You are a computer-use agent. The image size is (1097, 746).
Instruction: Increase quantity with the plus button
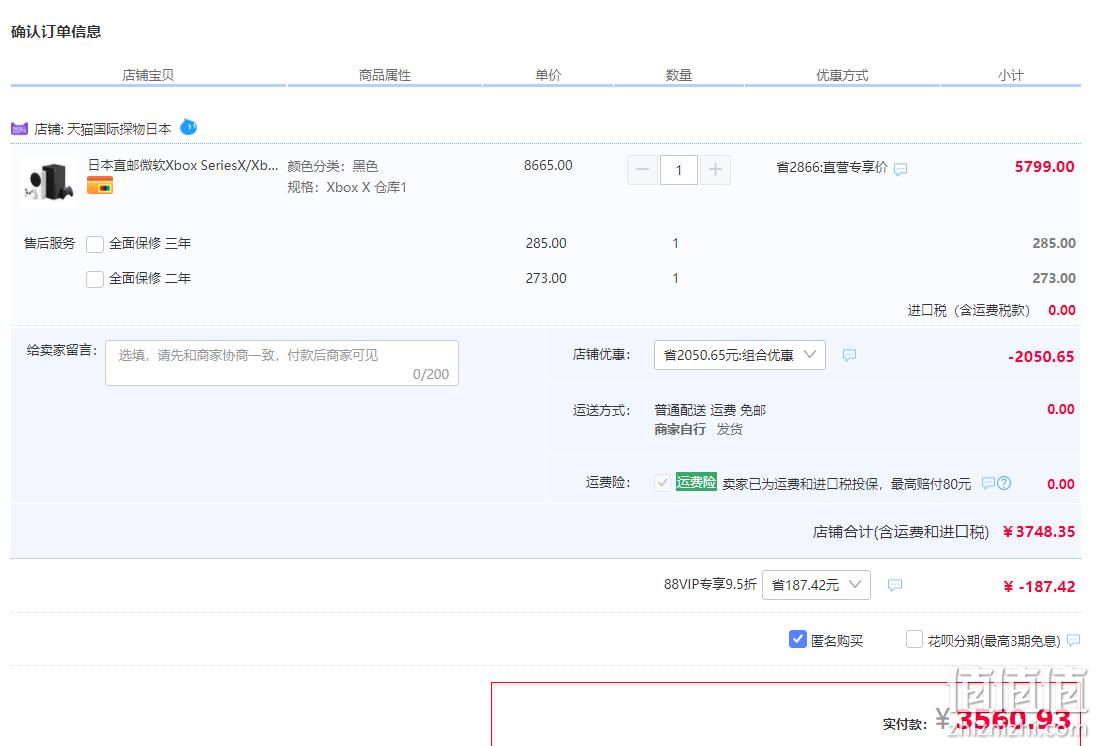tap(715, 170)
